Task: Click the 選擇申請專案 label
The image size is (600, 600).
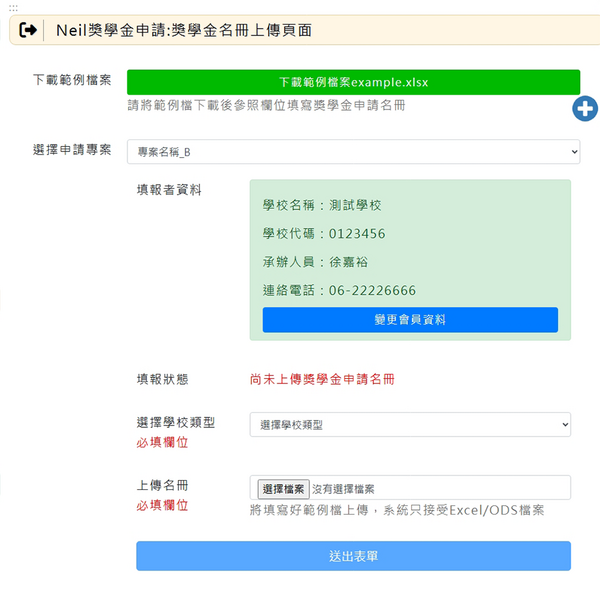Action: (72, 149)
